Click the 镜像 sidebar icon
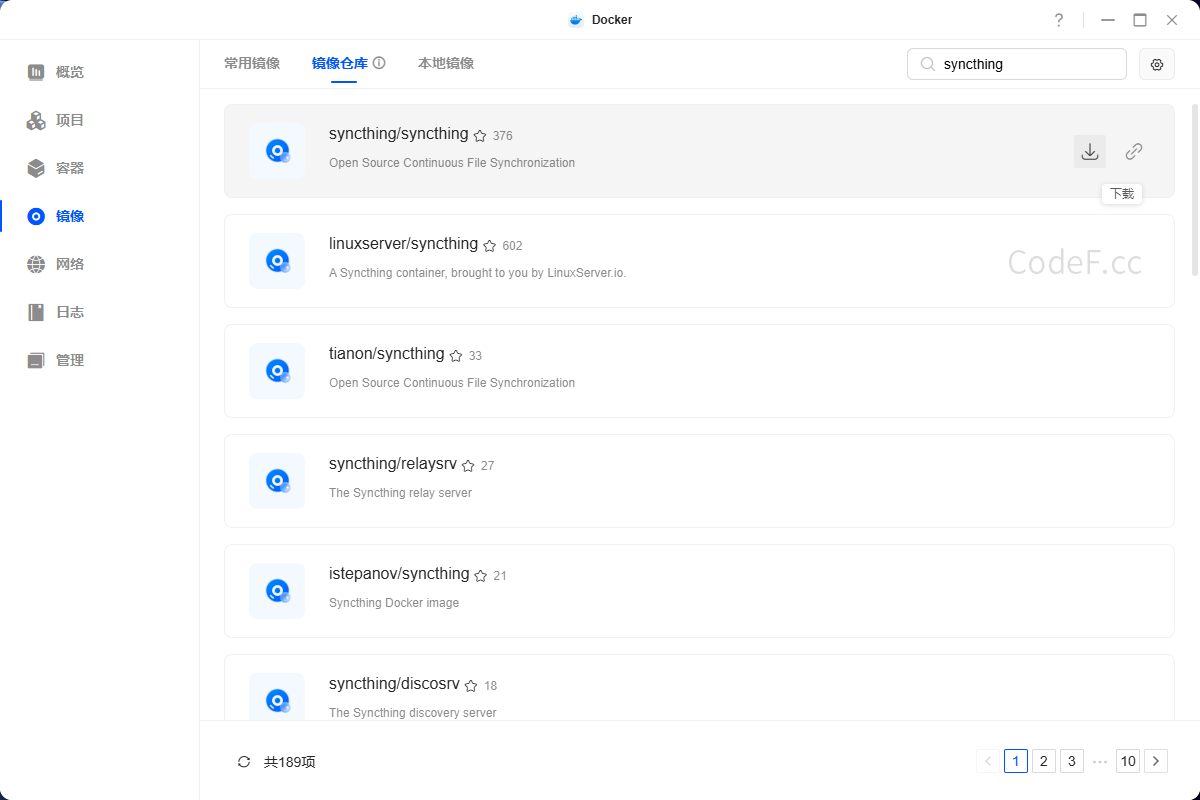The image size is (1200, 800). (36, 216)
